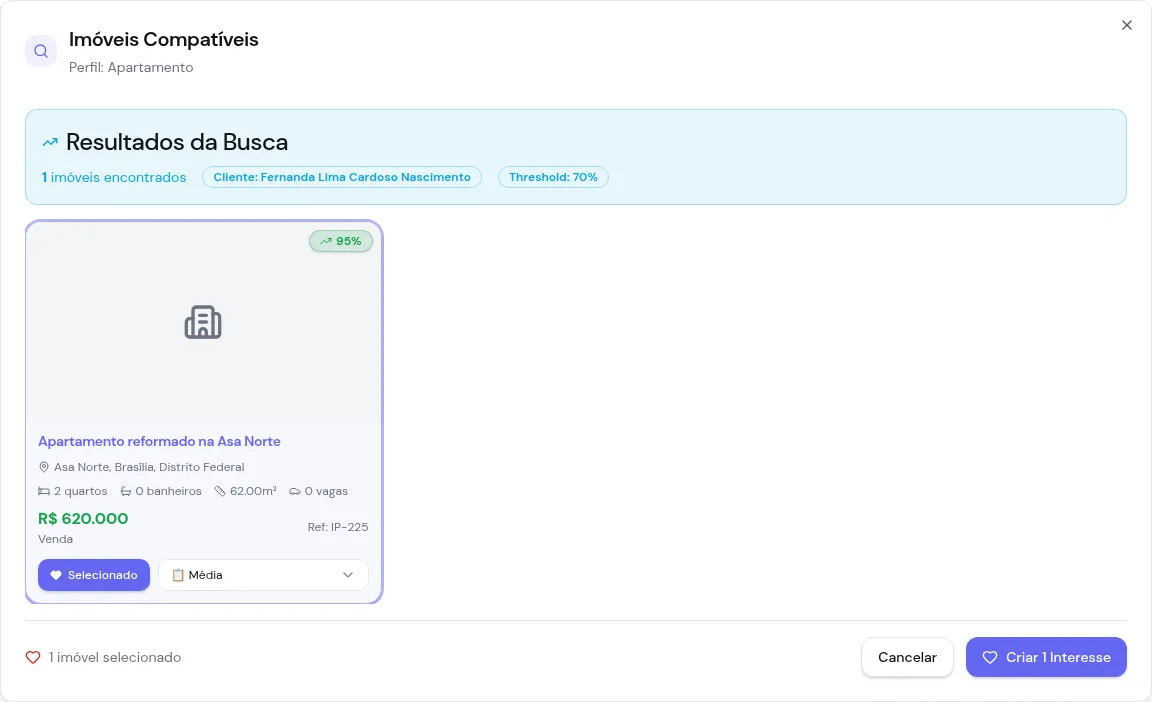This screenshot has height=702, width=1152.
Task: Click the Cancelar button
Action: [907, 657]
